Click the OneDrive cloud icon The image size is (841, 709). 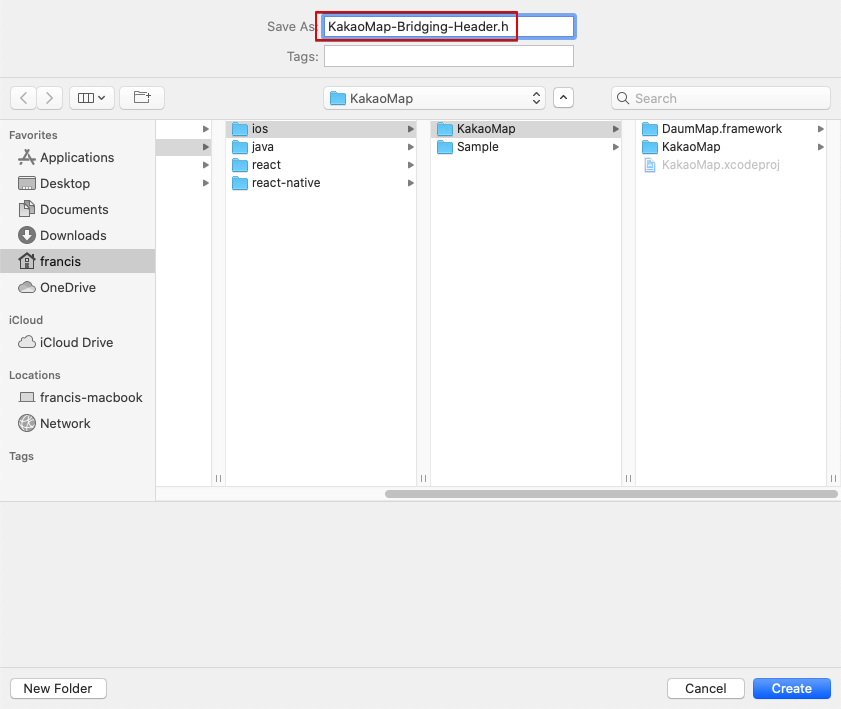pyautogui.click(x=27, y=287)
